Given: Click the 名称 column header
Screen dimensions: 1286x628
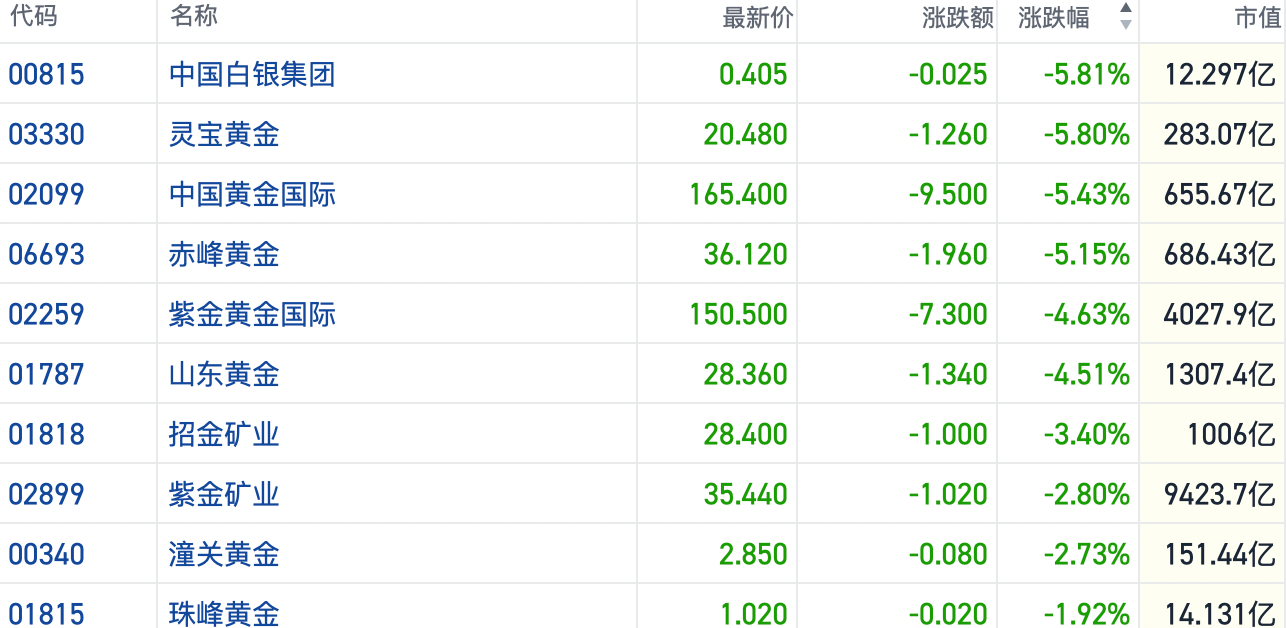Looking at the screenshot, I should click(193, 16).
